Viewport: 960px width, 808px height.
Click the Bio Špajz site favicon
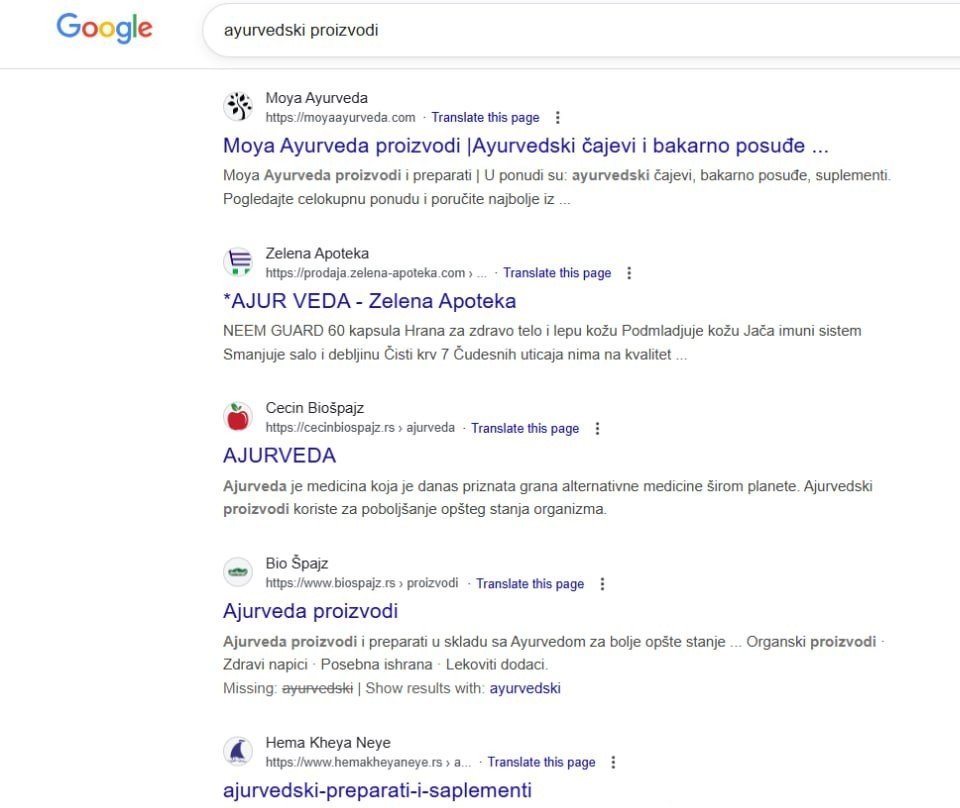(238, 572)
